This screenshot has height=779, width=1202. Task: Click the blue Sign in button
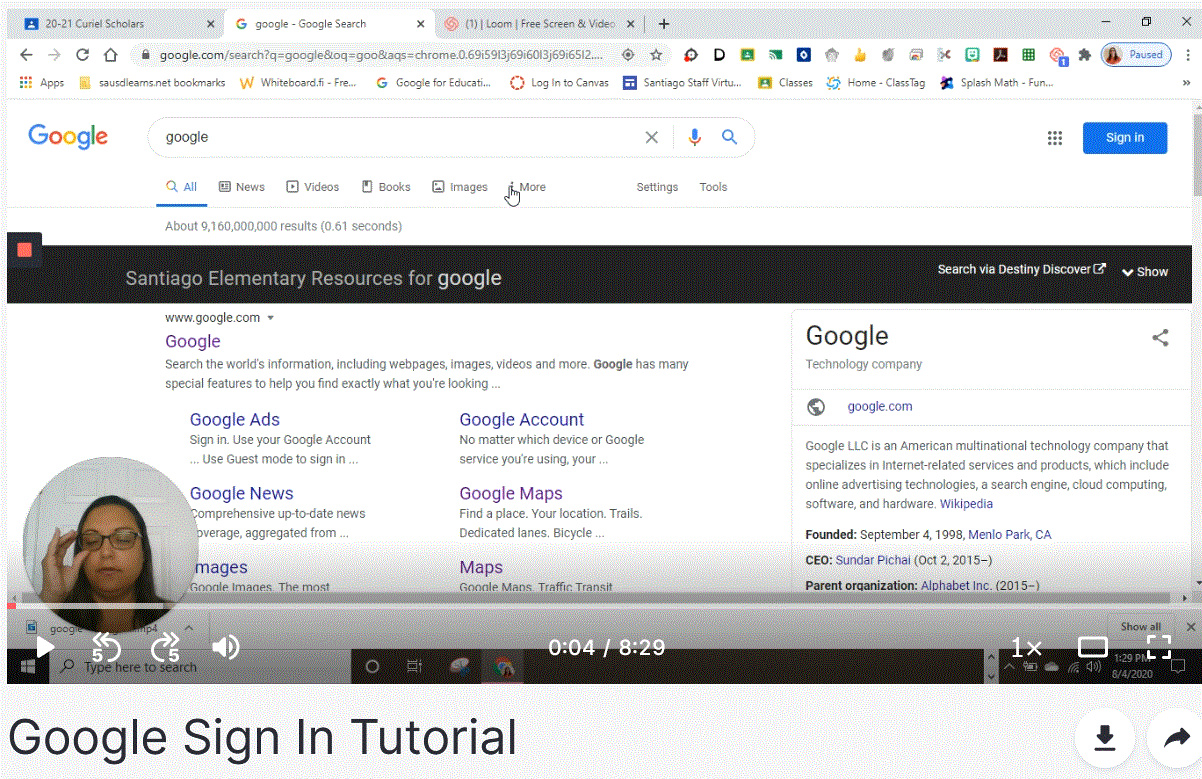1125,138
